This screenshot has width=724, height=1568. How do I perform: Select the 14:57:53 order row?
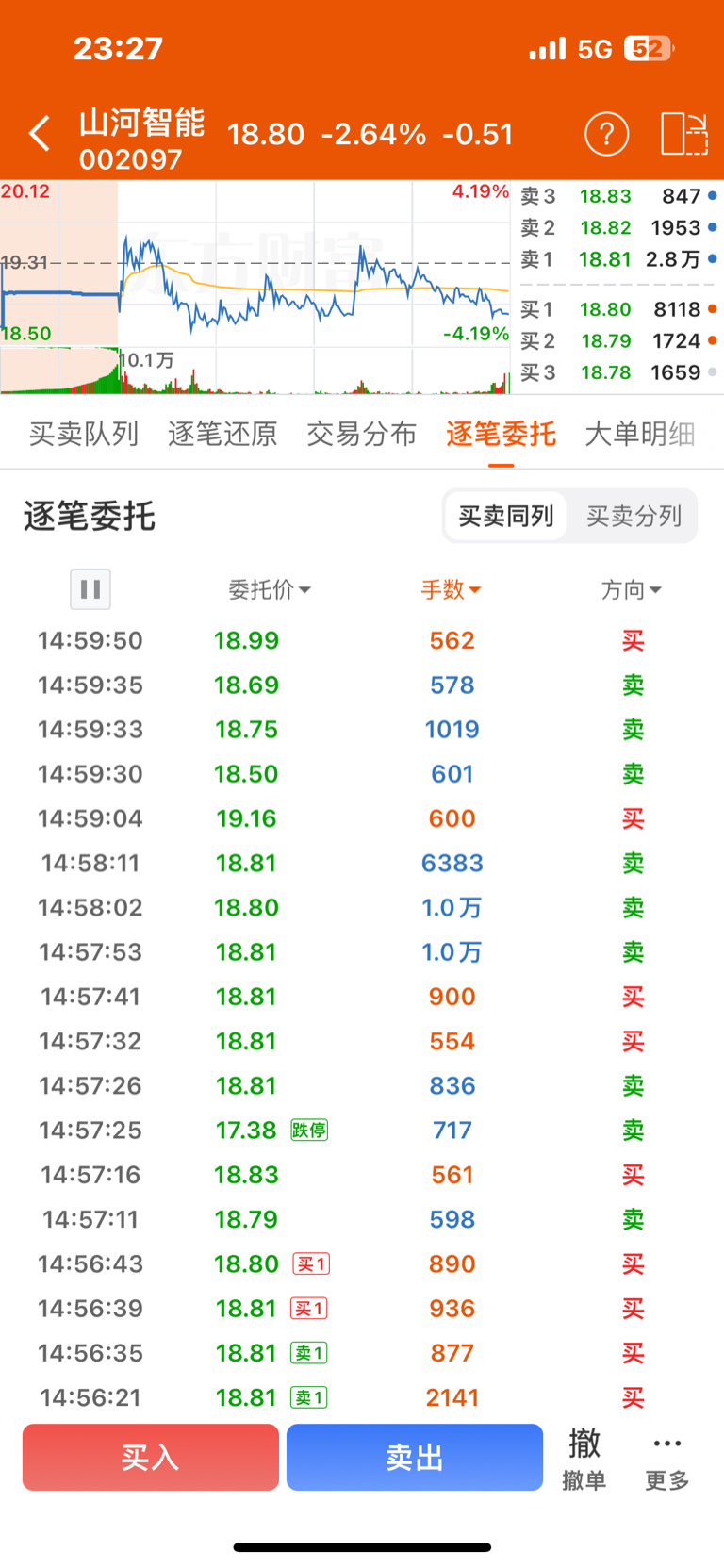pyautogui.click(x=362, y=952)
